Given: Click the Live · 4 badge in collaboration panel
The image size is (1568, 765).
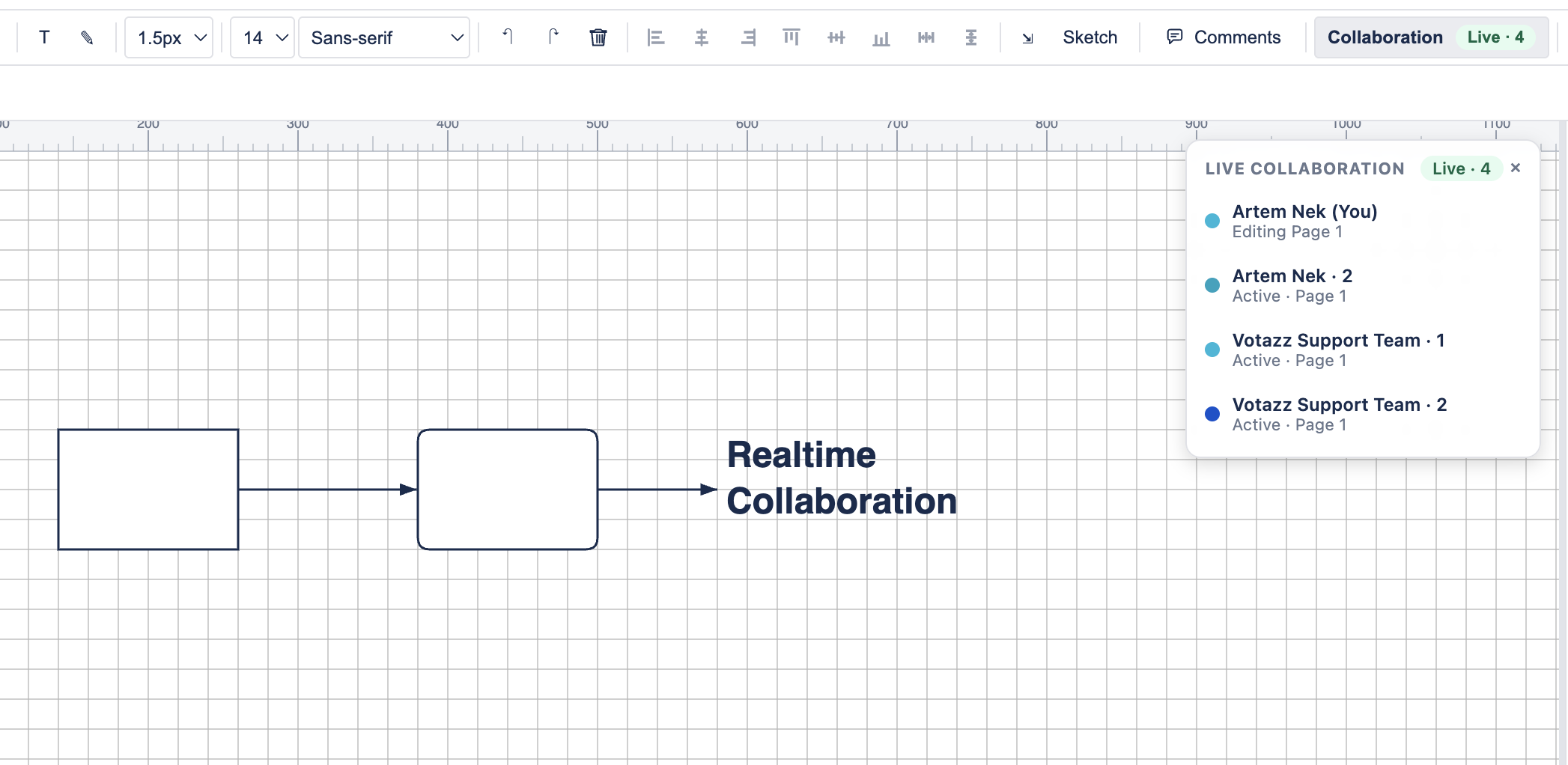Looking at the screenshot, I should point(1461,168).
